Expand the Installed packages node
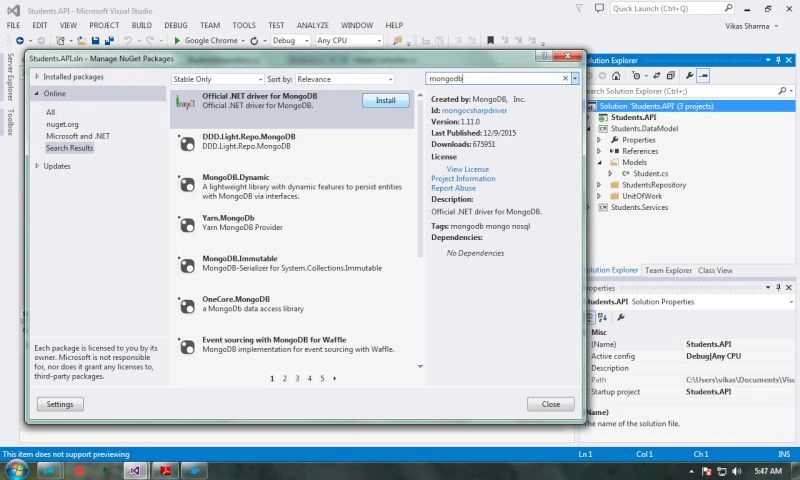Image resolution: width=800 pixels, height=480 pixels. pyautogui.click(x=37, y=77)
